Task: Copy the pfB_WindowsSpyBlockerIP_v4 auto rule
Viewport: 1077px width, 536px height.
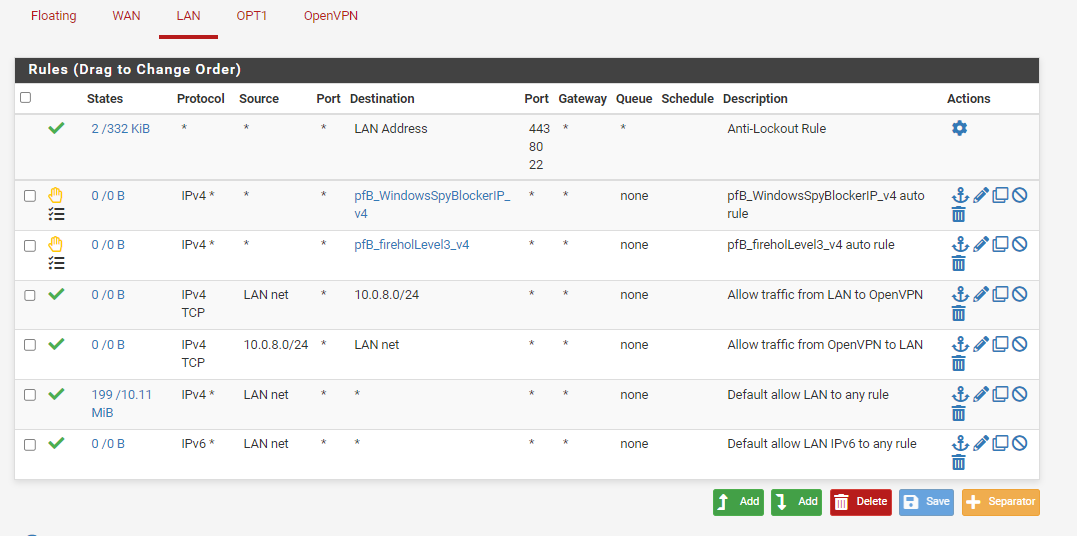Action: tap(1000, 195)
